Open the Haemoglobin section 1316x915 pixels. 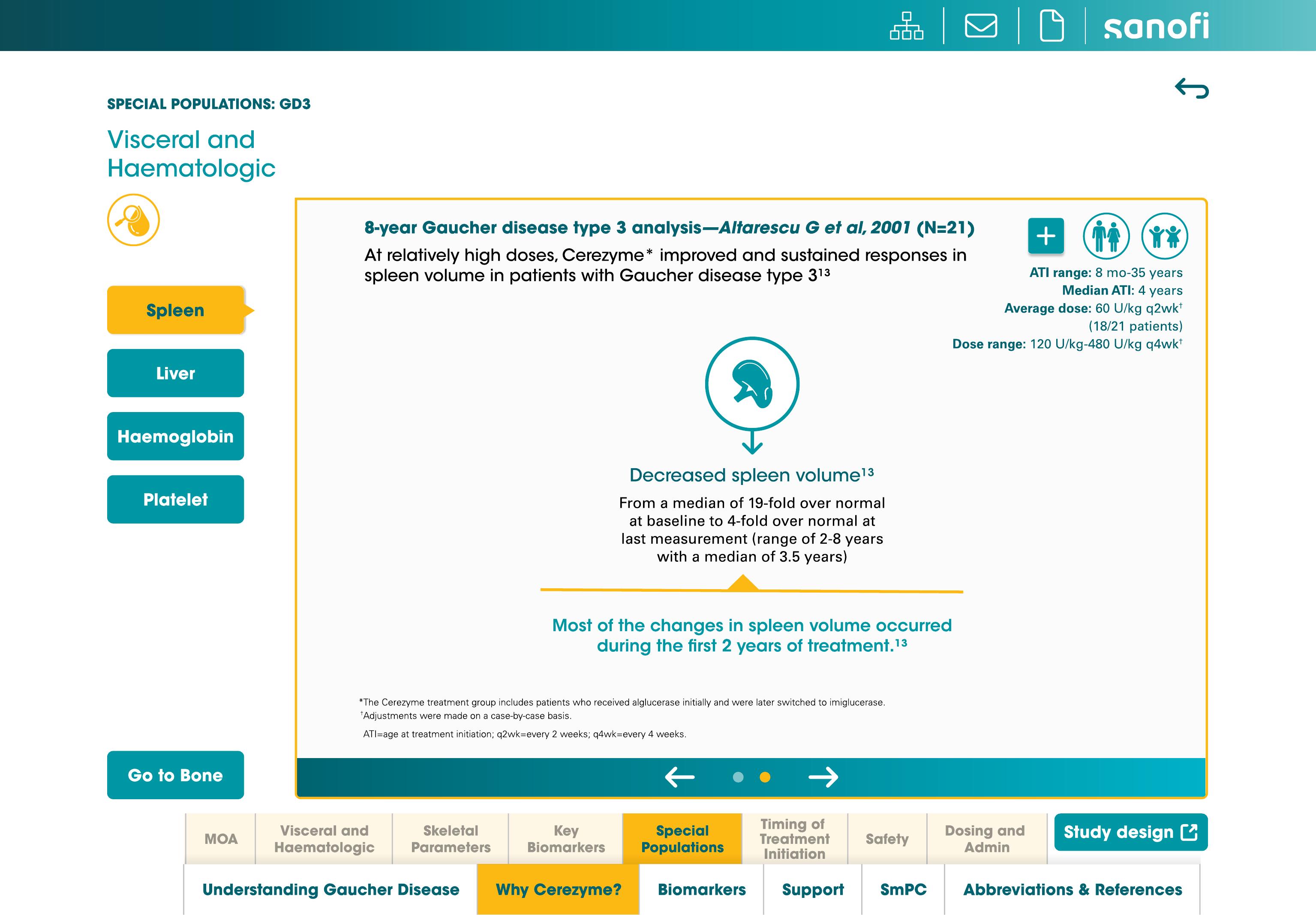coord(175,436)
